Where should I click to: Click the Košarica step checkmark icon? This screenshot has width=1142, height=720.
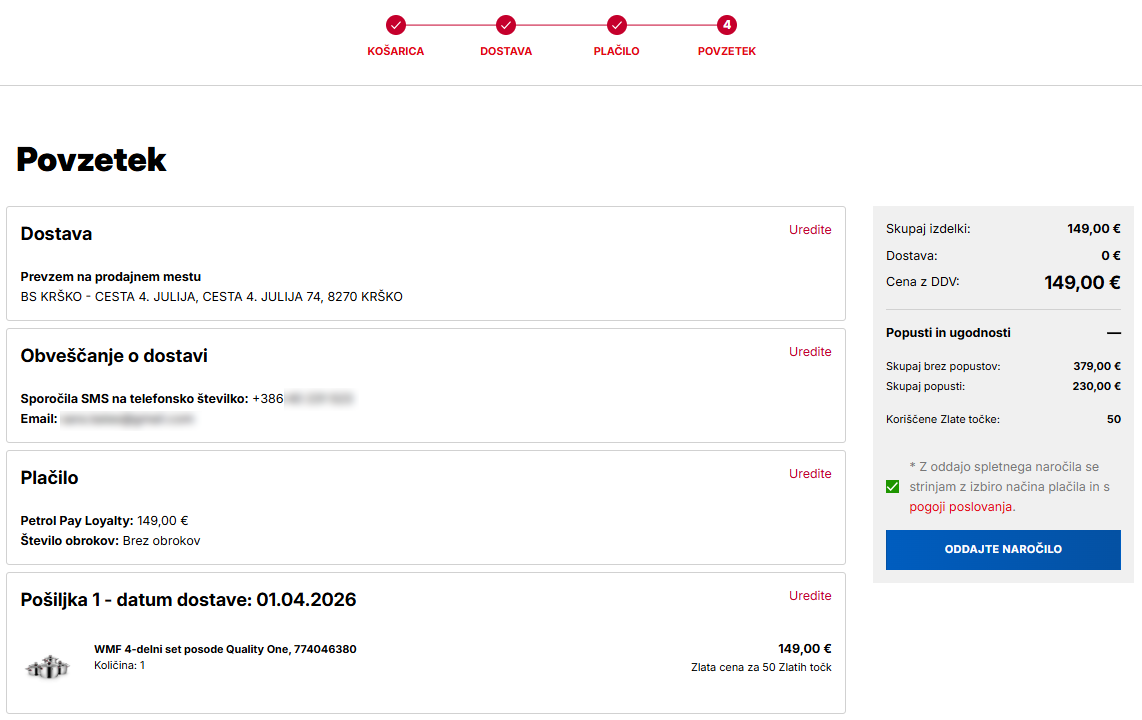click(396, 25)
